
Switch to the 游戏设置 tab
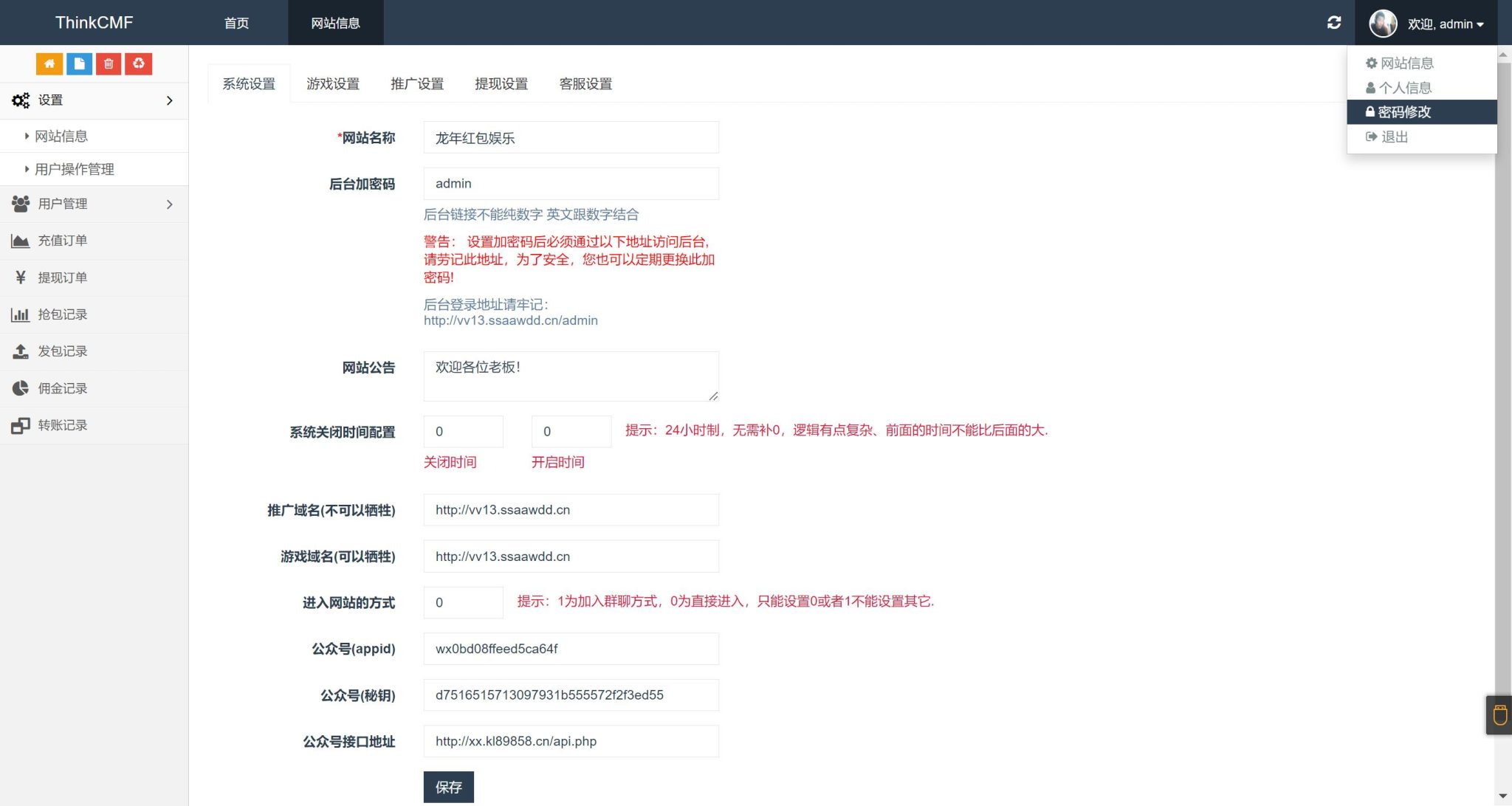[x=334, y=83]
